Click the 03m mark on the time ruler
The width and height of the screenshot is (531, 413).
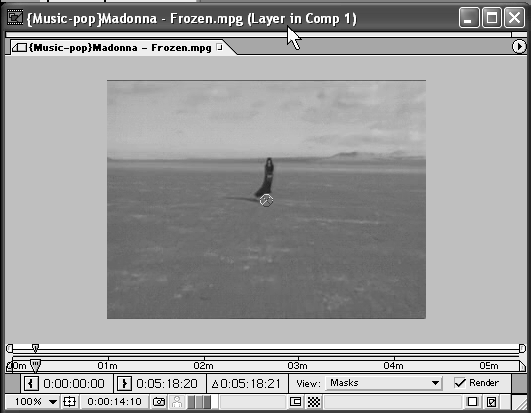point(298,366)
